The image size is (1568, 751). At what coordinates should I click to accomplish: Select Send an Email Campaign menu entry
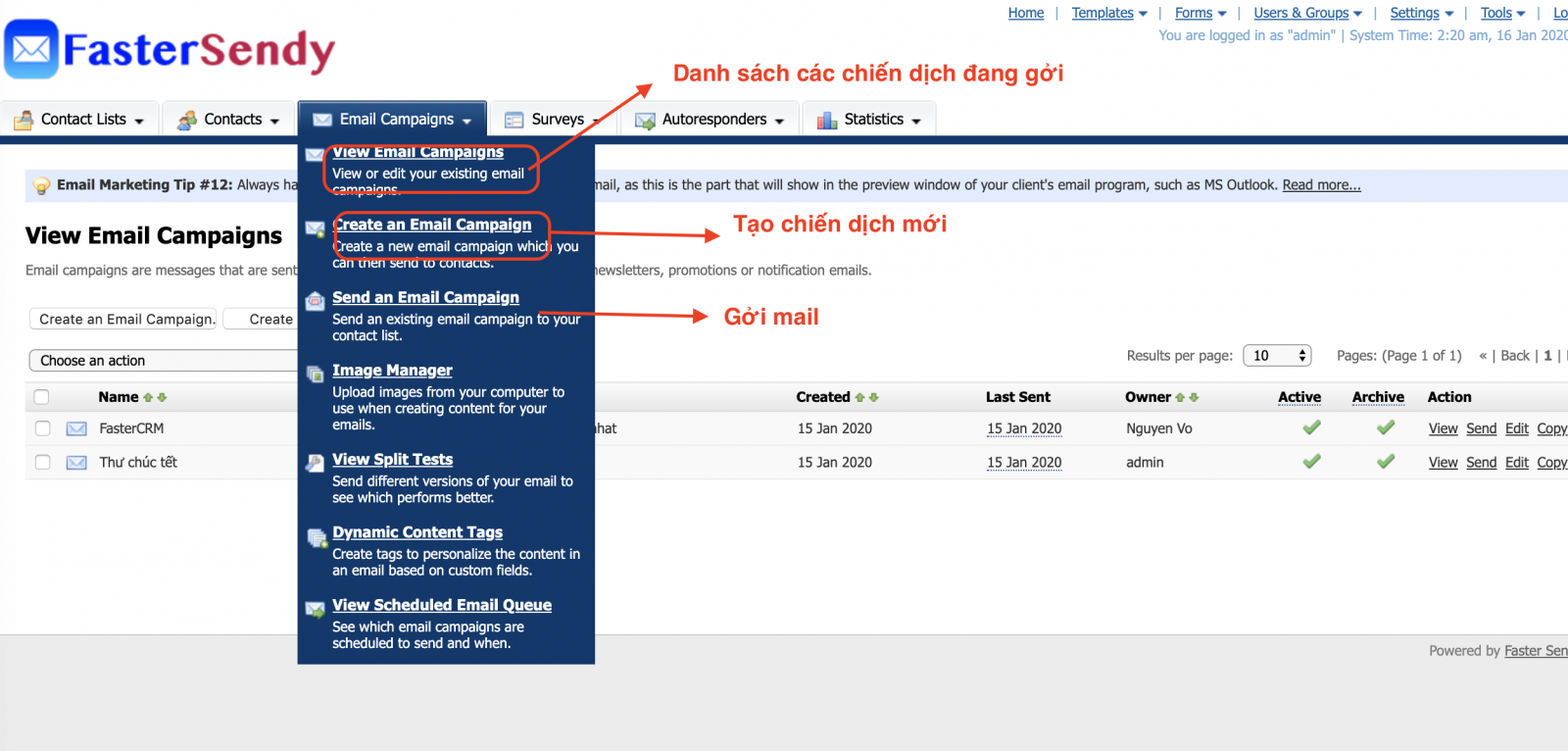[x=425, y=297]
